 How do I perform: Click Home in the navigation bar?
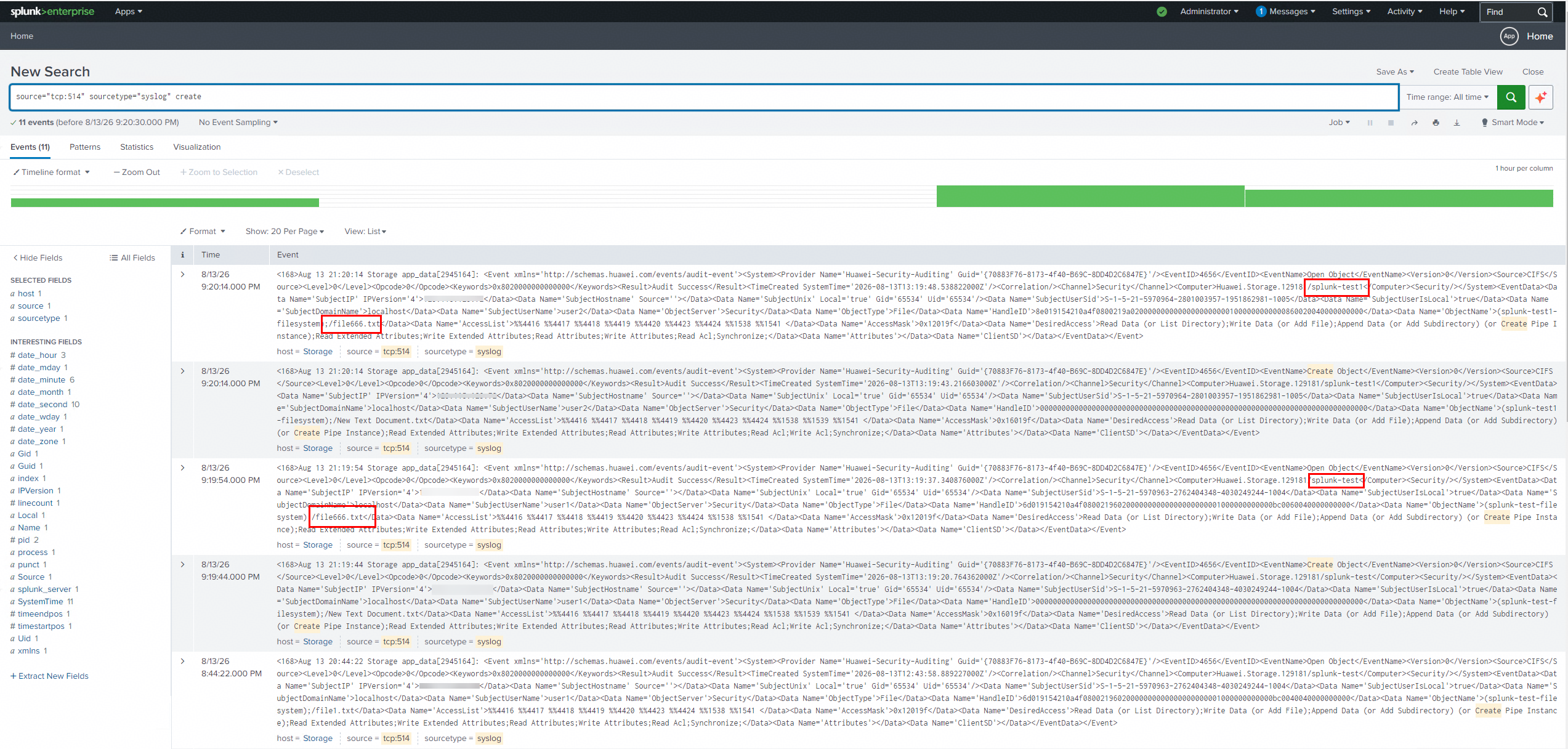[22, 36]
